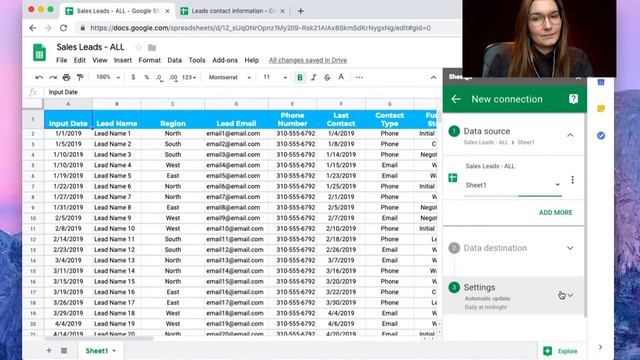Select column D header
This screenshot has height=360, width=640.
pyautogui.click(x=236, y=104)
